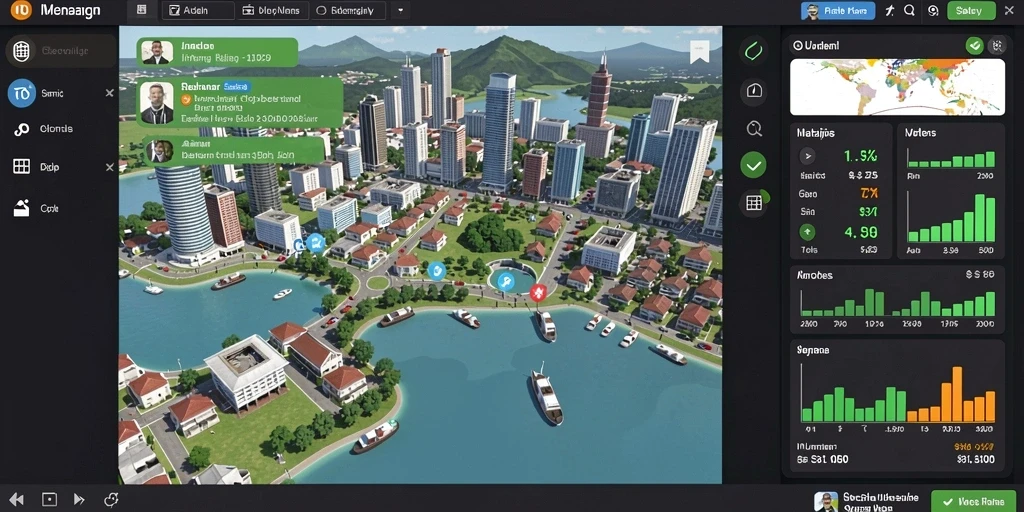Select the red map marker pin
This screenshot has height=512, width=1024.
tap(537, 292)
